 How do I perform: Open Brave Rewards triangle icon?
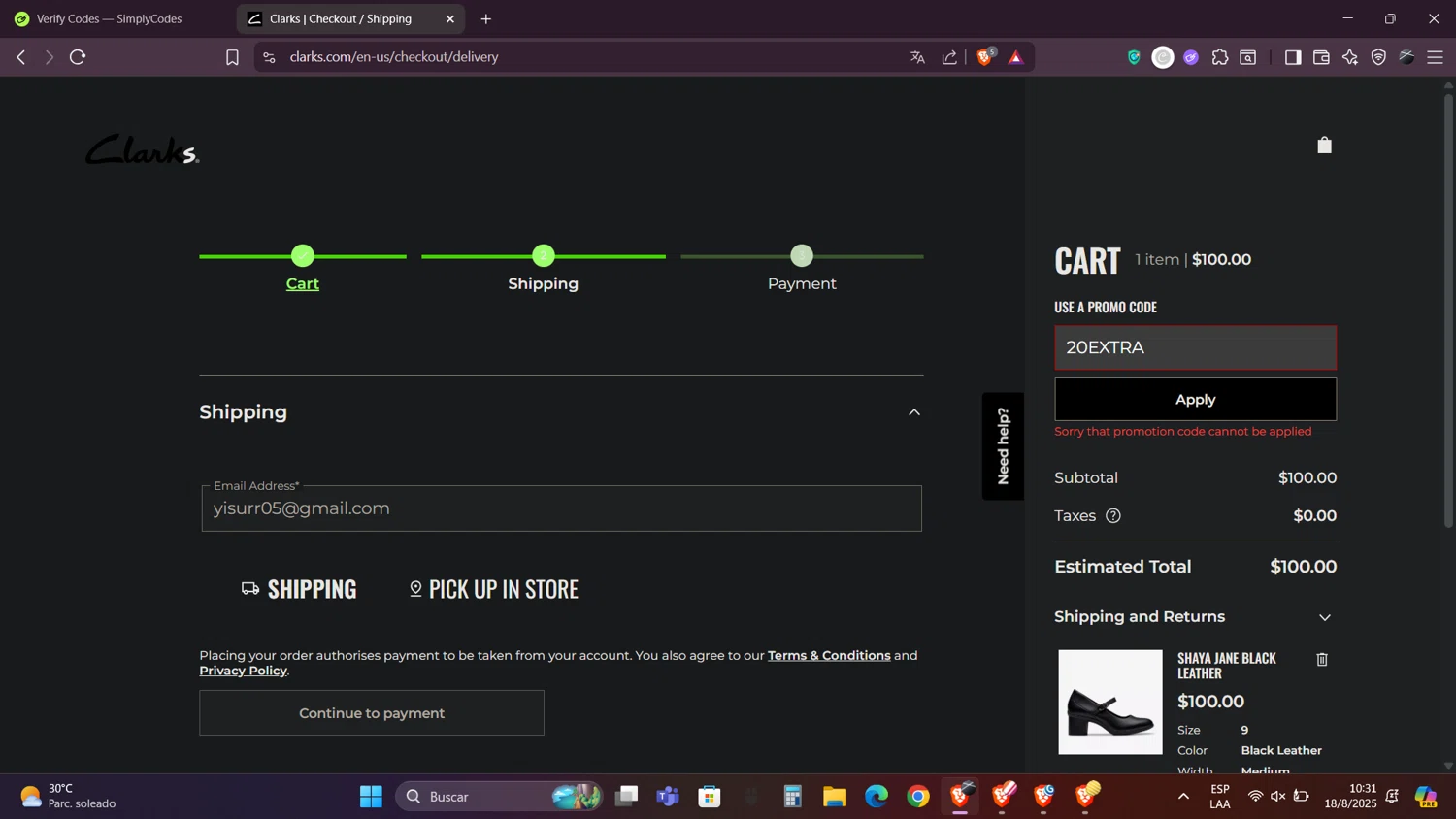tap(1016, 57)
